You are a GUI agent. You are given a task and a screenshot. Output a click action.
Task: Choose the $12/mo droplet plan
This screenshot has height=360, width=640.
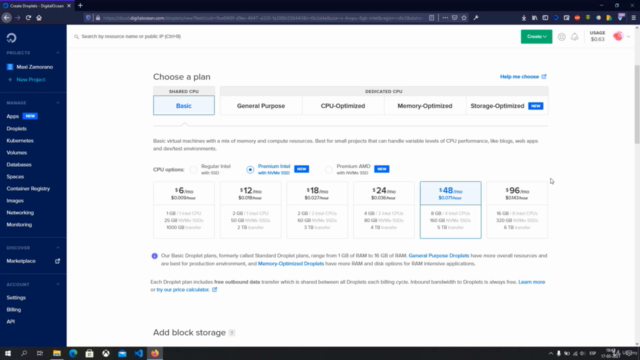coord(251,210)
